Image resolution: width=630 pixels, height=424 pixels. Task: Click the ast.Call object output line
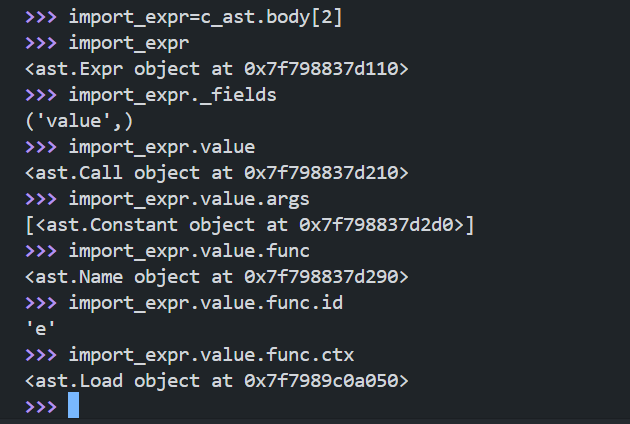(x=216, y=173)
